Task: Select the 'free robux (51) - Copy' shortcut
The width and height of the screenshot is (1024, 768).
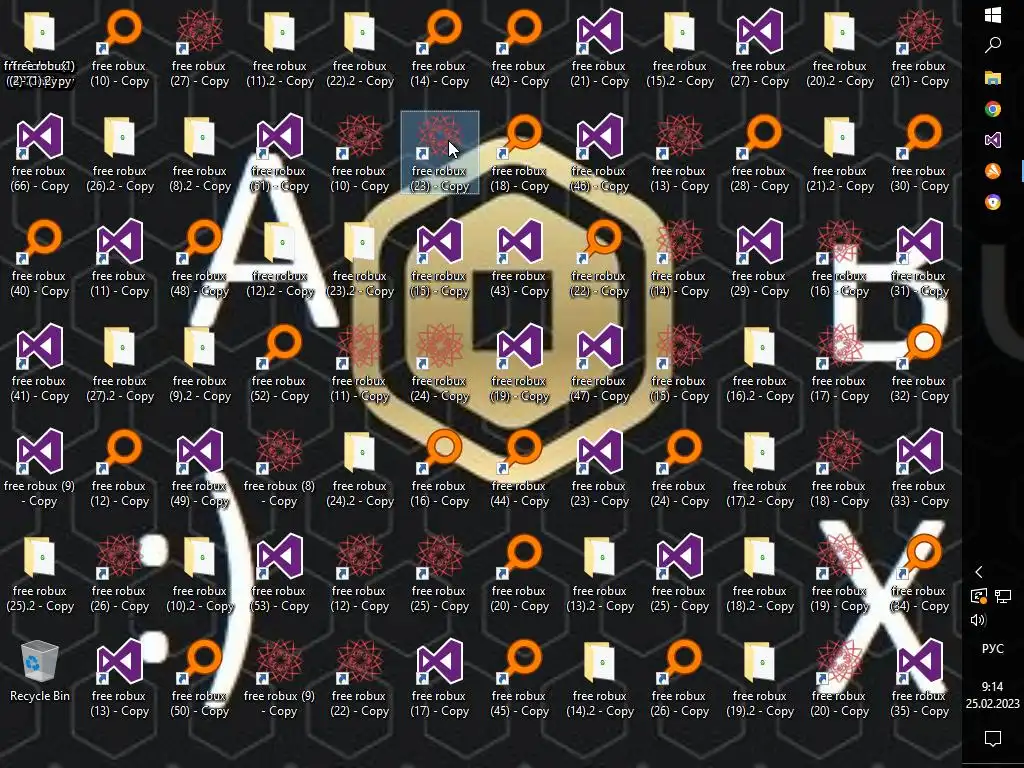Action: 280,153
